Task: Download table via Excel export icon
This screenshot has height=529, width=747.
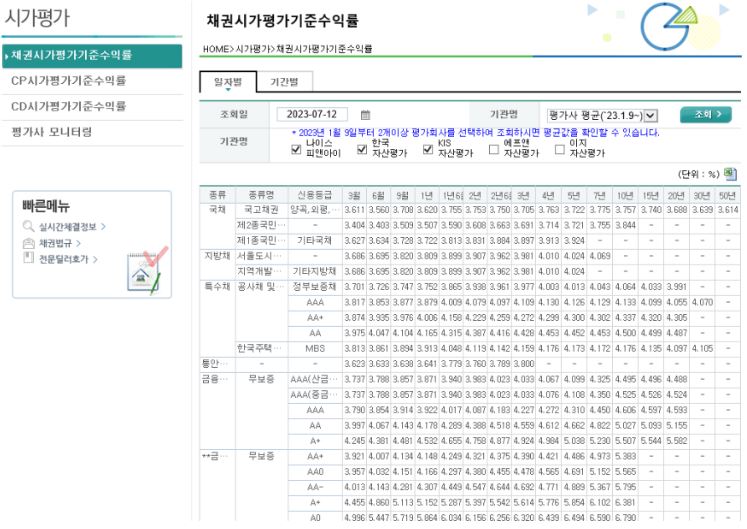Action: click(730, 174)
